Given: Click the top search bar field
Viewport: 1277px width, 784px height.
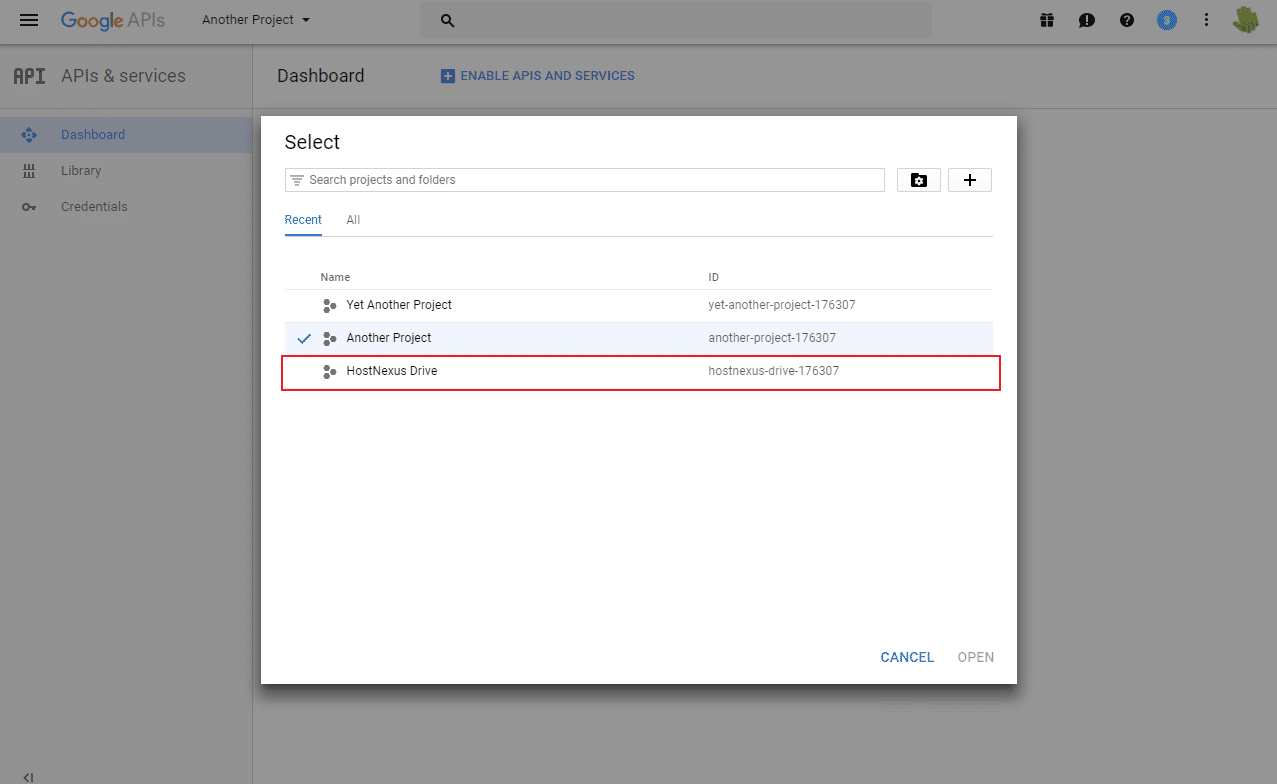Looking at the screenshot, I should click(x=676, y=20).
